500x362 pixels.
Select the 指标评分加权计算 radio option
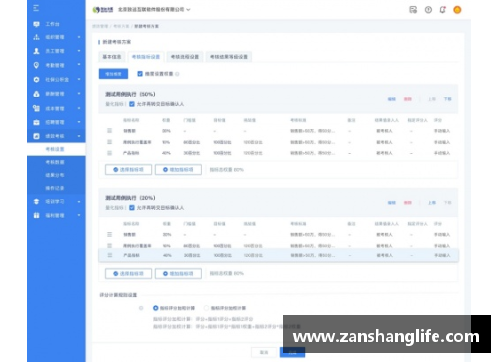(206, 308)
